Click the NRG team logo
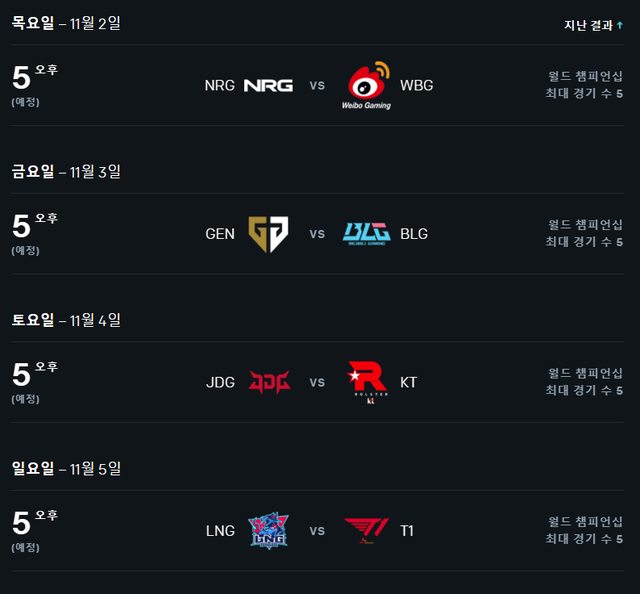Viewport: 640px width, 594px height. click(x=268, y=85)
